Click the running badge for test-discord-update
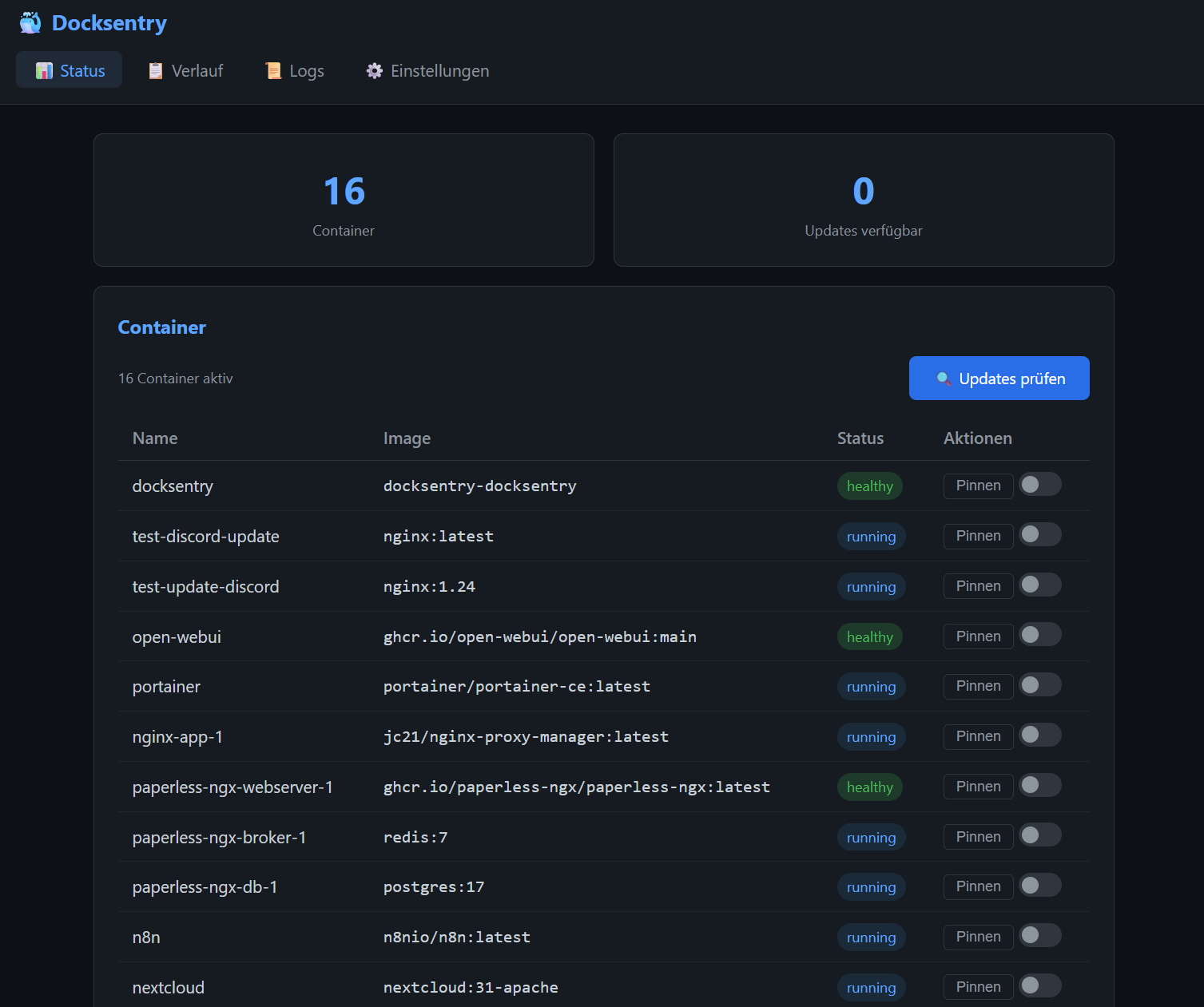Image resolution: width=1204 pixels, height=1007 pixels. 872,537
